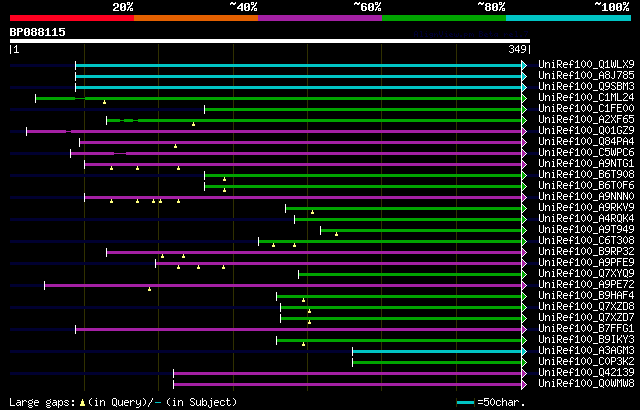Select the UniRef100_A2XF65 label

coord(586,120)
